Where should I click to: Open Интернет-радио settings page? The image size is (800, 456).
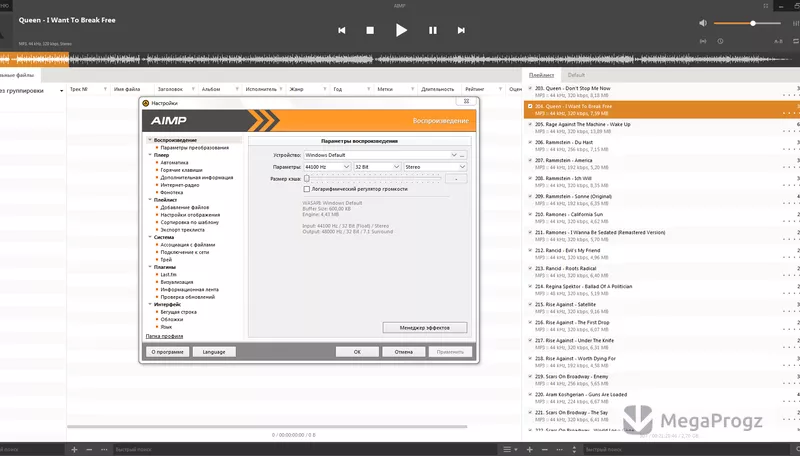pyautogui.click(x=180, y=185)
